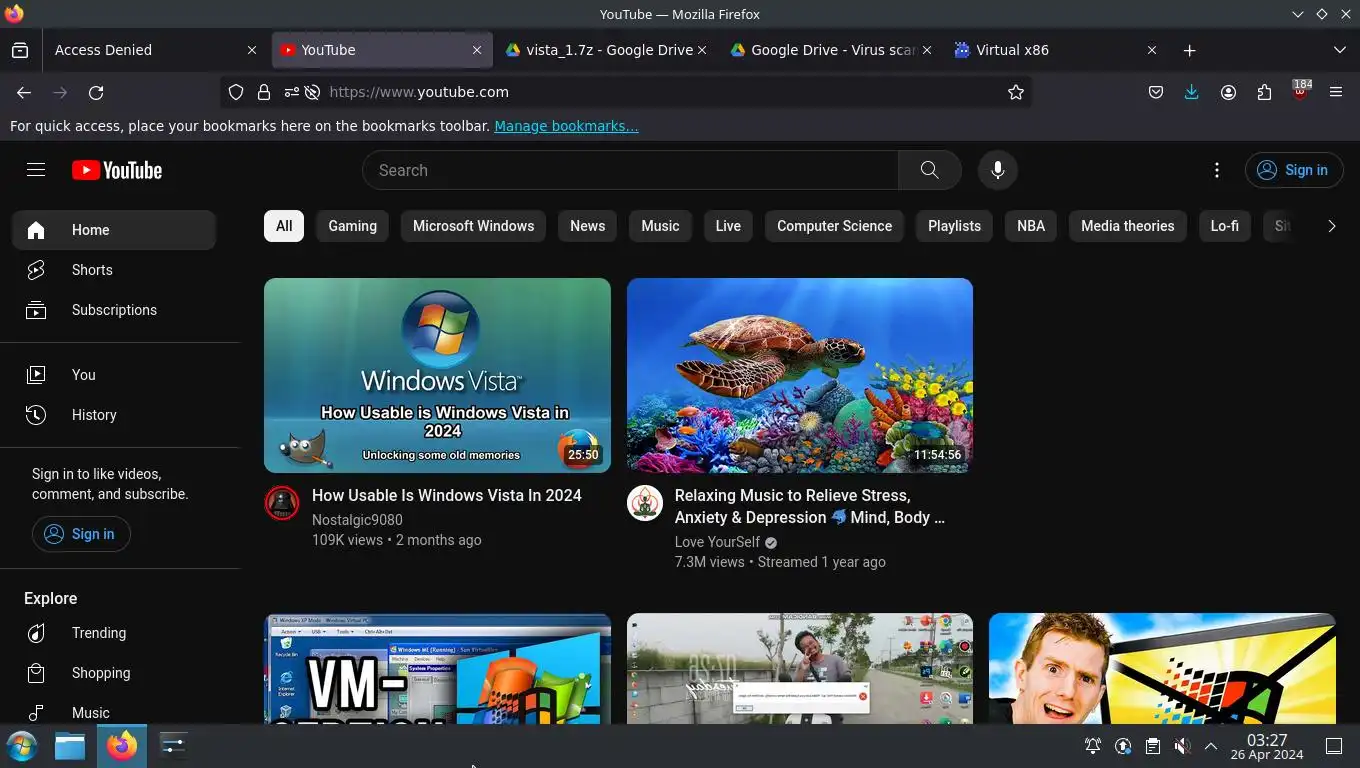Open the list all tabs dropdown

(1340, 50)
